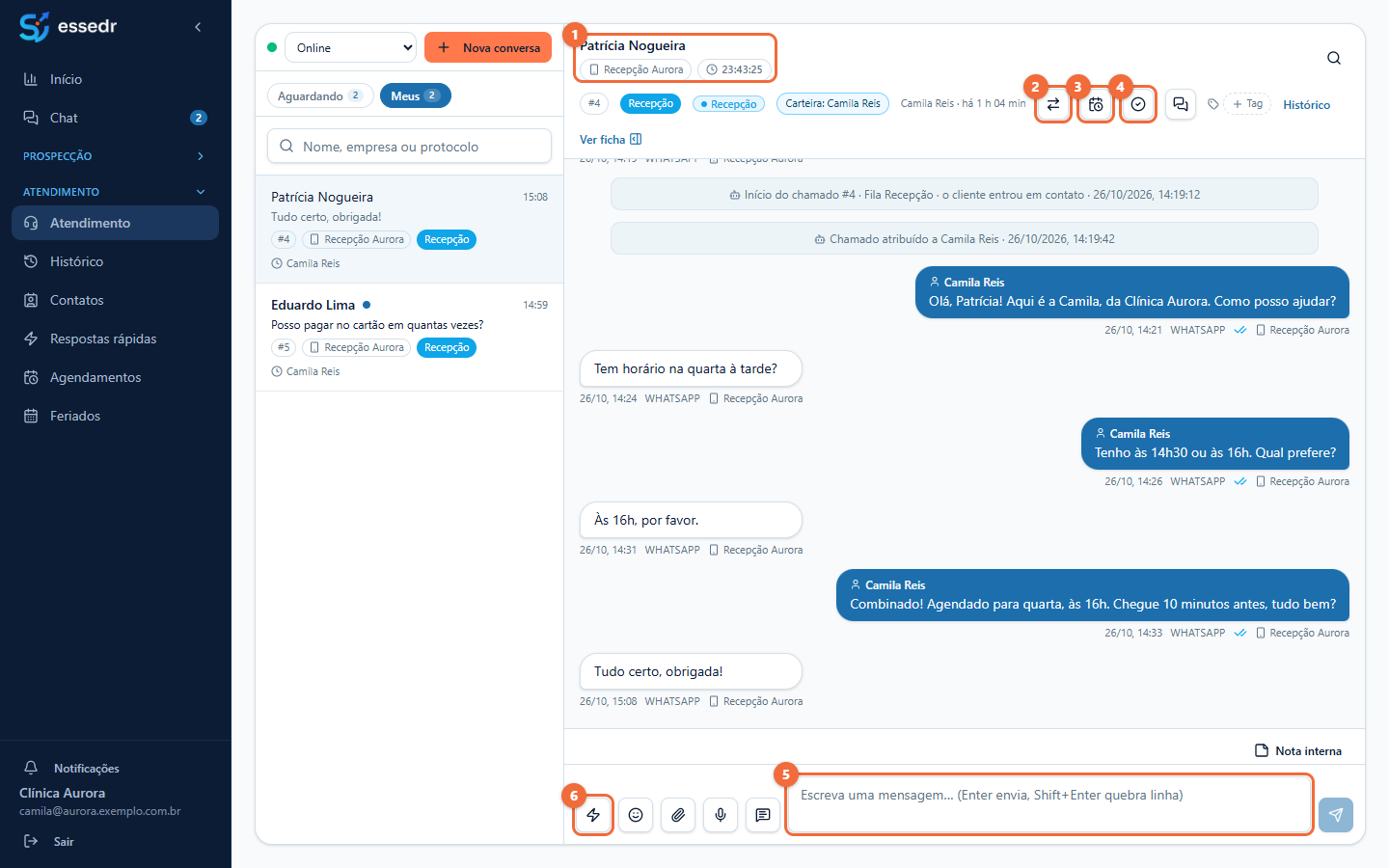The width and height of the screenshot is (1389, 868).
Task: Switch to the Meus tab
Action: (416, 95)
